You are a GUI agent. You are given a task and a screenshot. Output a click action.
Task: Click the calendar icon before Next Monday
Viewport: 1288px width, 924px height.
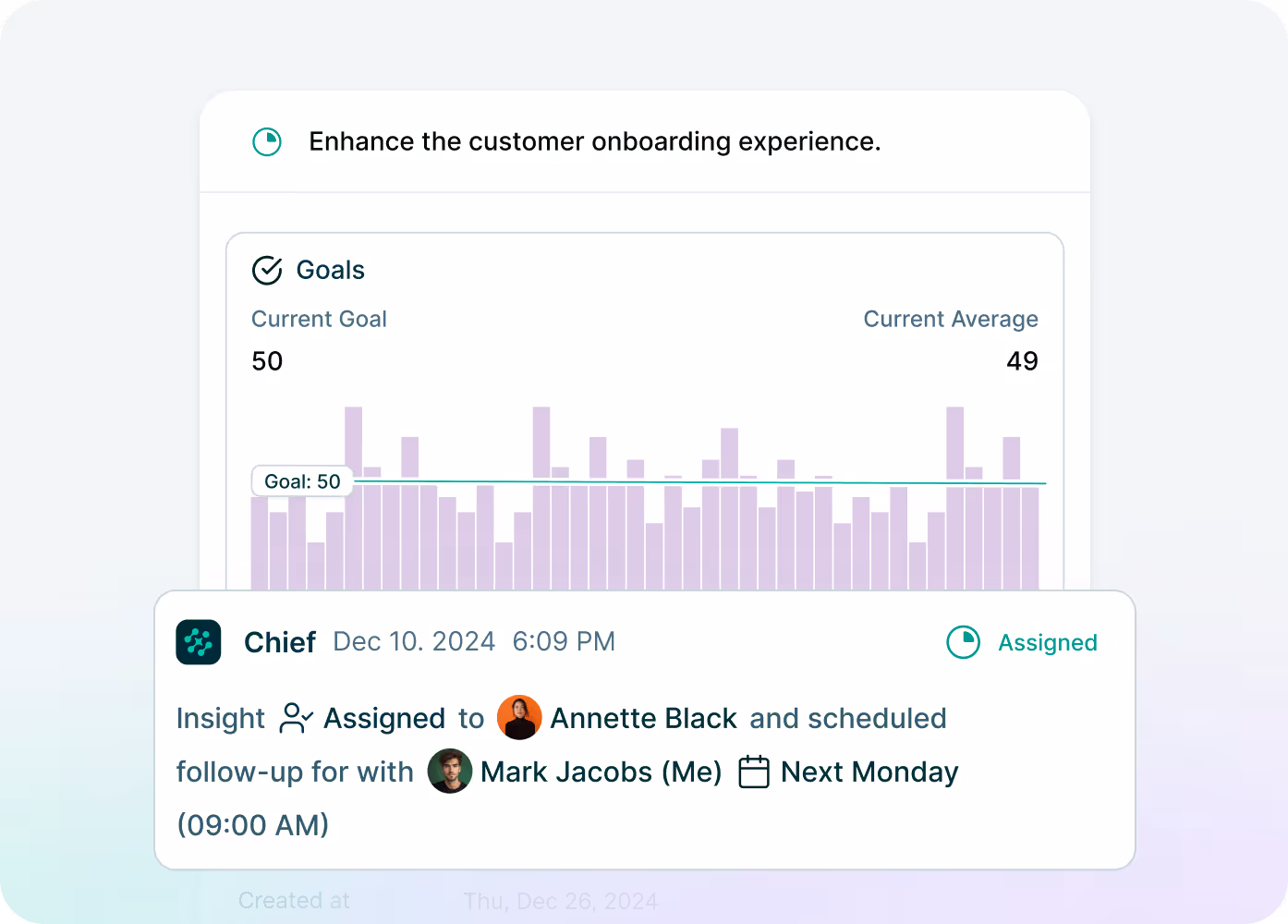pos(754,772)
